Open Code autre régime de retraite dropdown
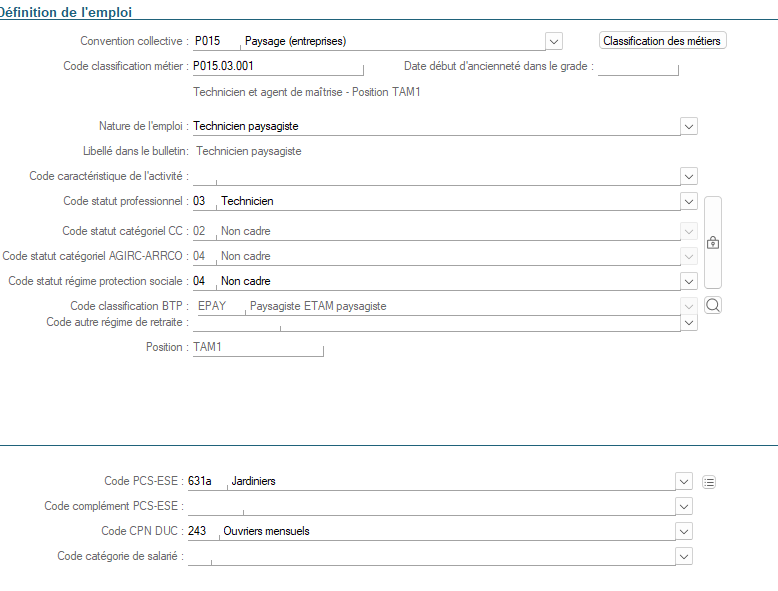 (x=689, y=323)
